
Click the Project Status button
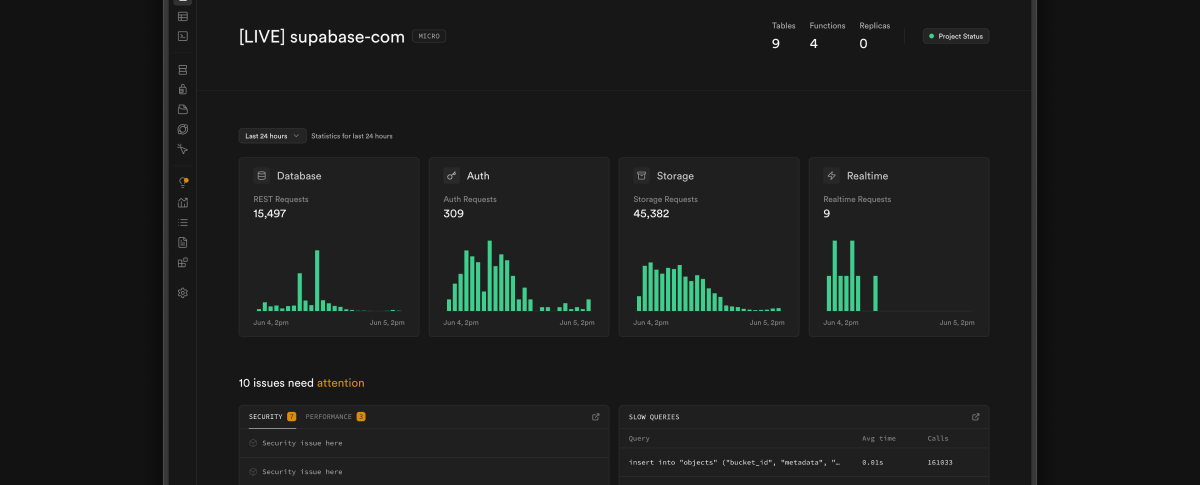click(x=956, y=36)
